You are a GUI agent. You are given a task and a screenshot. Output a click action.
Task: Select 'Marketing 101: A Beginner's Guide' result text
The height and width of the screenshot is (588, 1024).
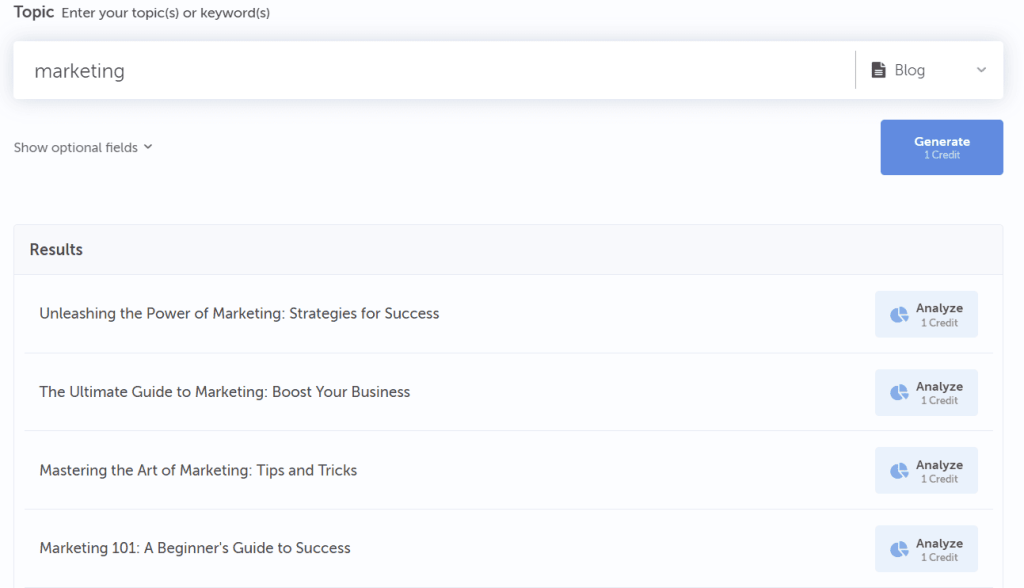[x=195, y=548]
